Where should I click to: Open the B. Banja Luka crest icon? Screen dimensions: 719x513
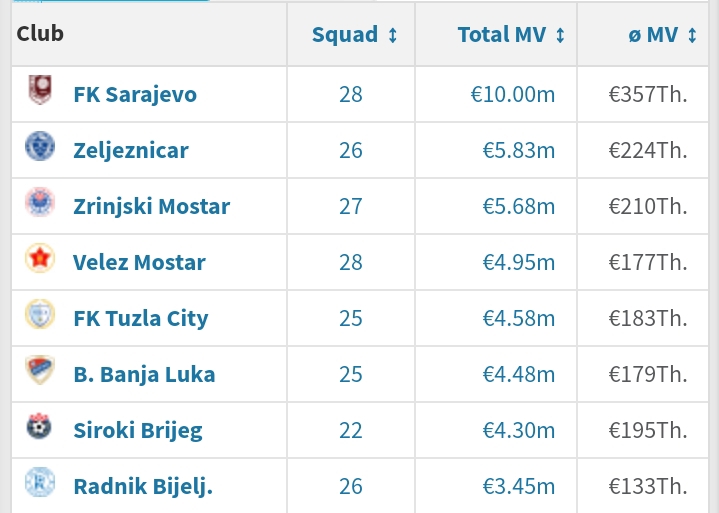pos(40,370)
